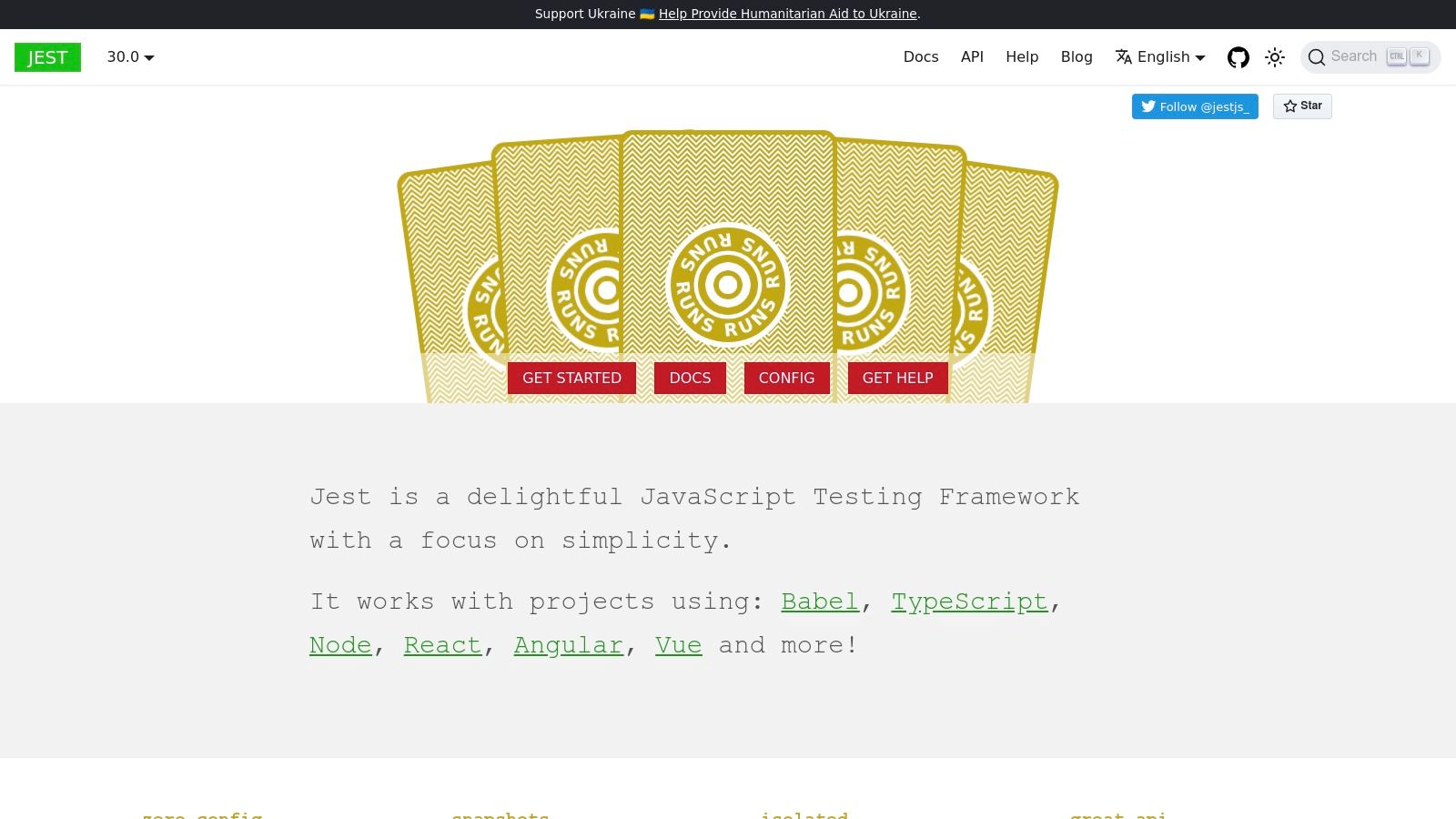Follow the Angular link

[568, 645]
